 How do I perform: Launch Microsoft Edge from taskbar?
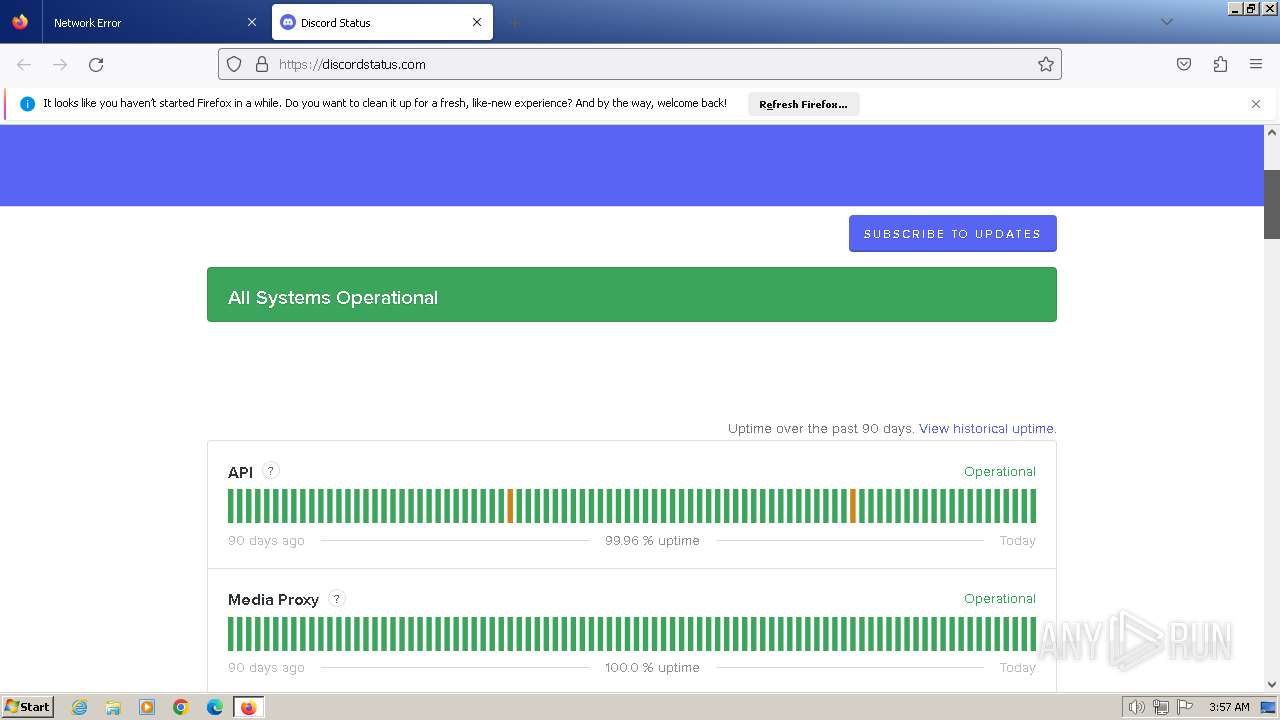pos(215,707)
